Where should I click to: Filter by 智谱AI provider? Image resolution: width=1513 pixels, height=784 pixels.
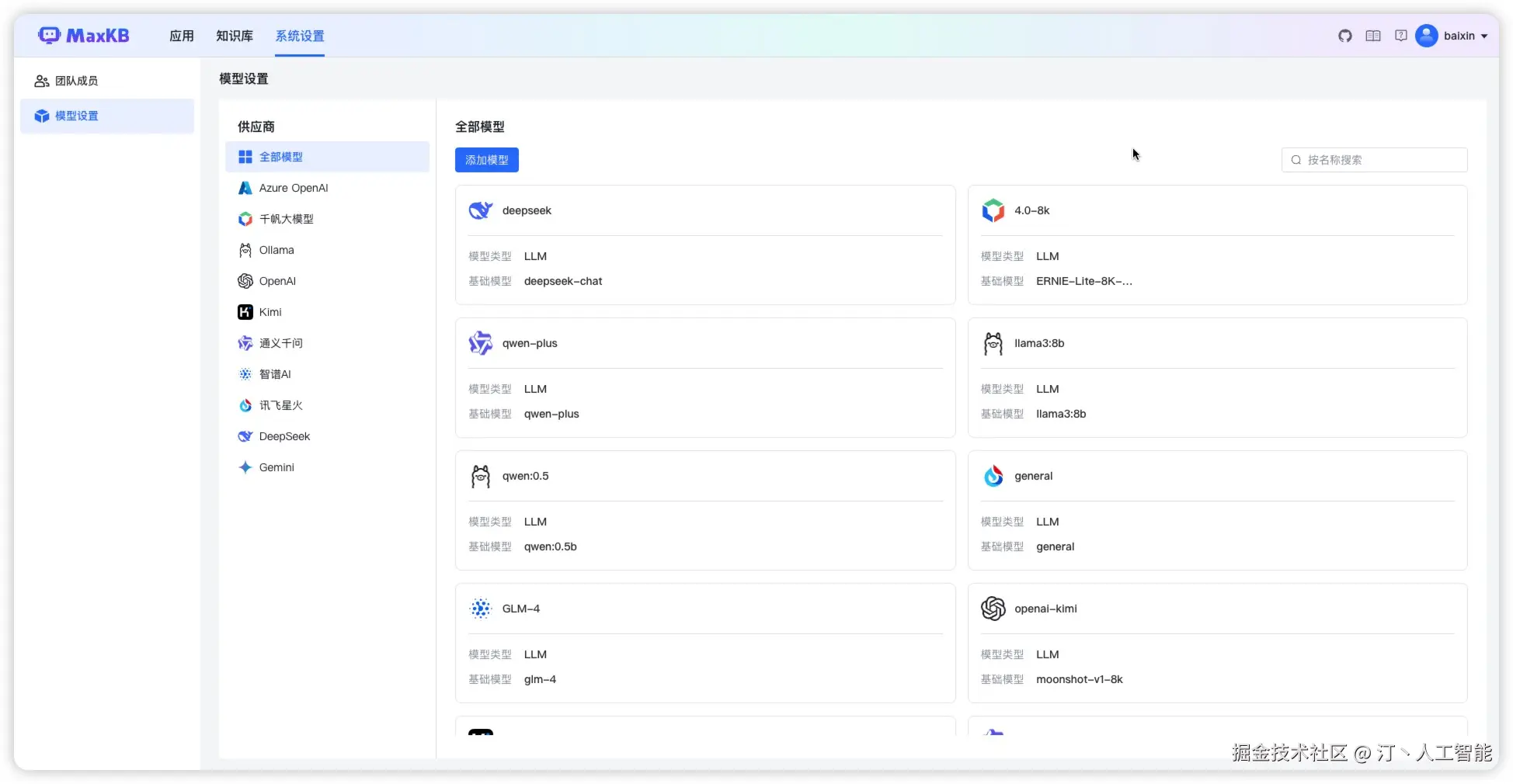(x=327, y=374)
